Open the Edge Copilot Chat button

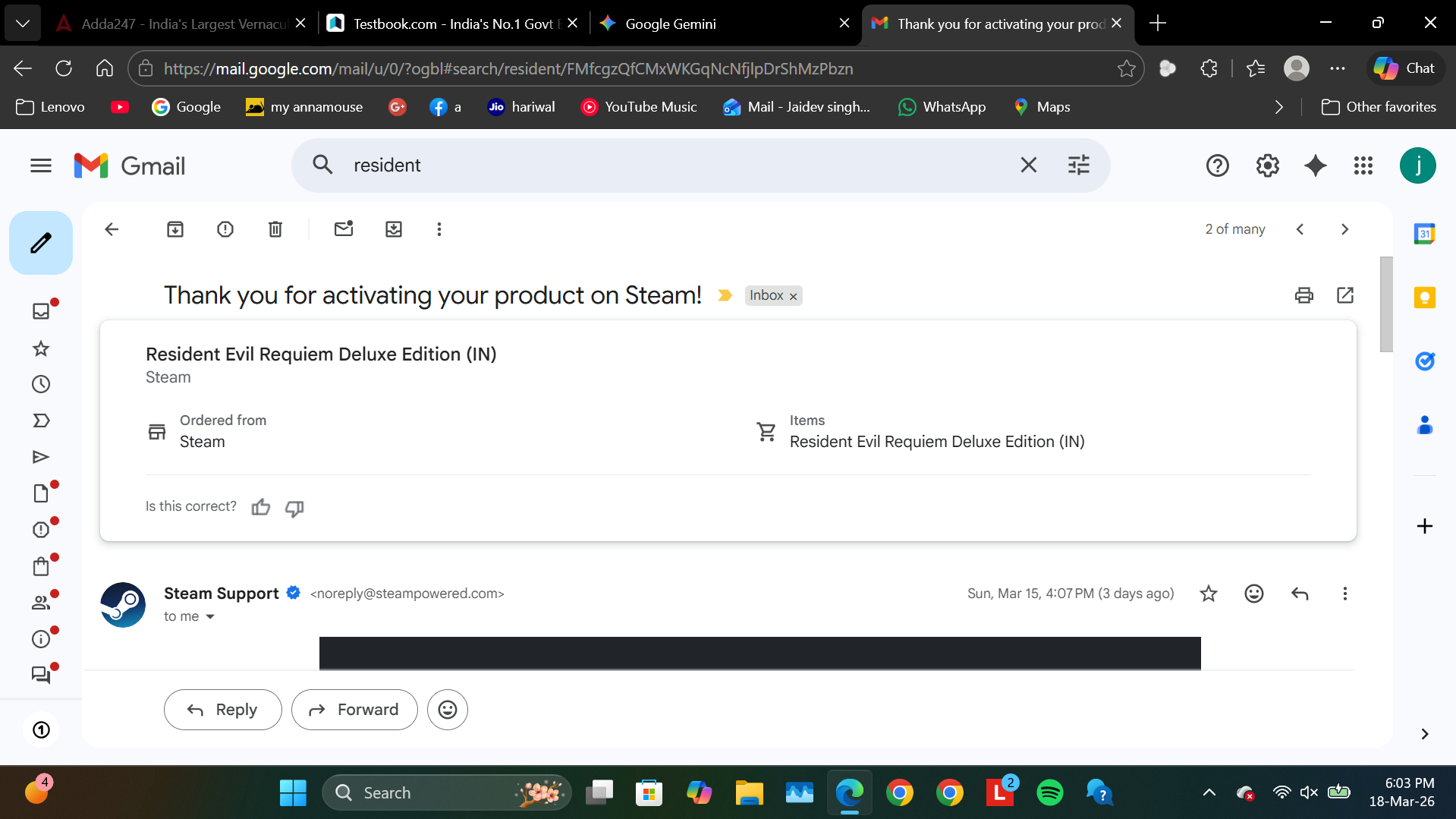1405,68
